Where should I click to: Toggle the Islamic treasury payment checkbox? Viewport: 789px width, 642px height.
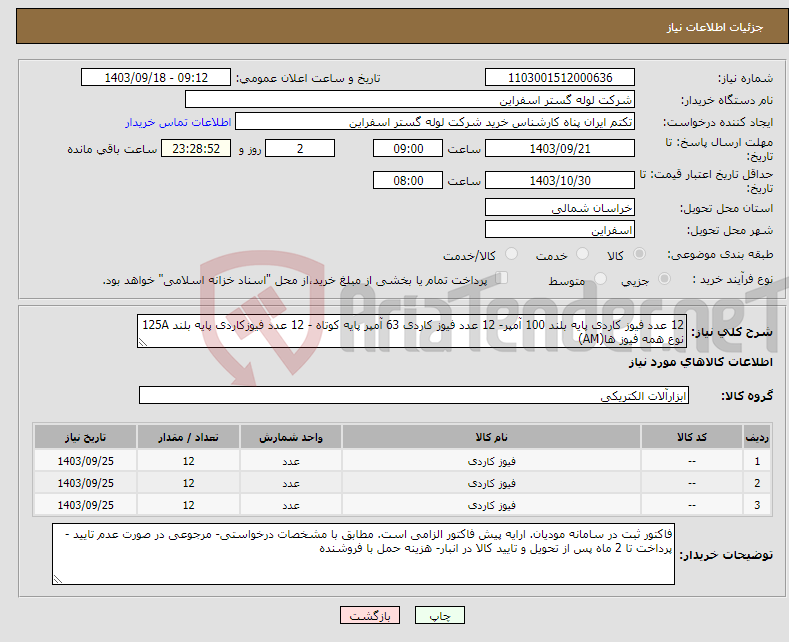(501, 278)
